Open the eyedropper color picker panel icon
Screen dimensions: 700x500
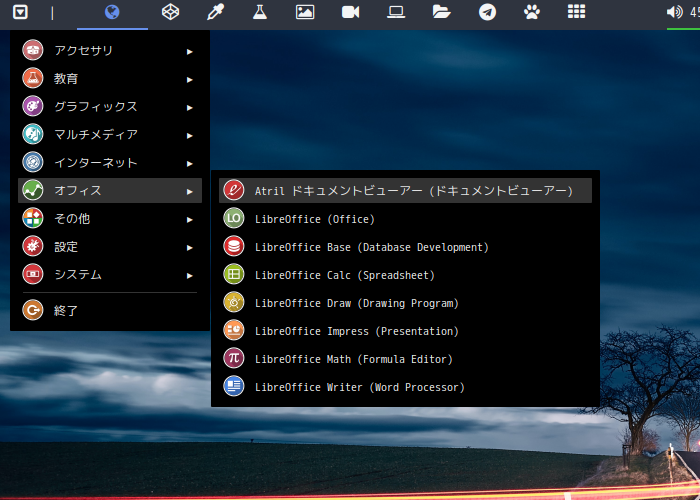pyautogui.click(x=215, y=12)
